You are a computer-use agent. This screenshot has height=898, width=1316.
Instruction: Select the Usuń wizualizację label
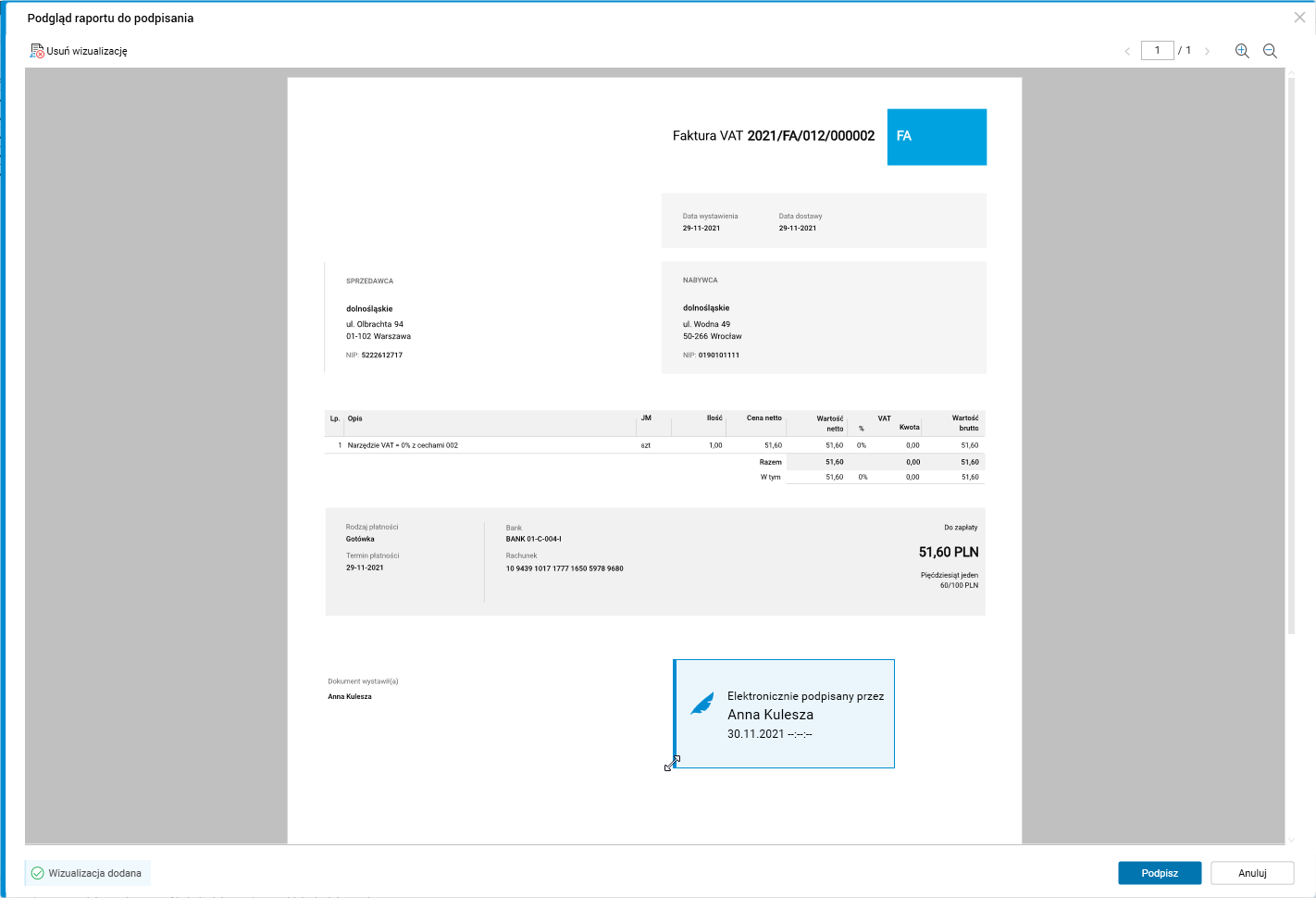(x=87, y=51)
